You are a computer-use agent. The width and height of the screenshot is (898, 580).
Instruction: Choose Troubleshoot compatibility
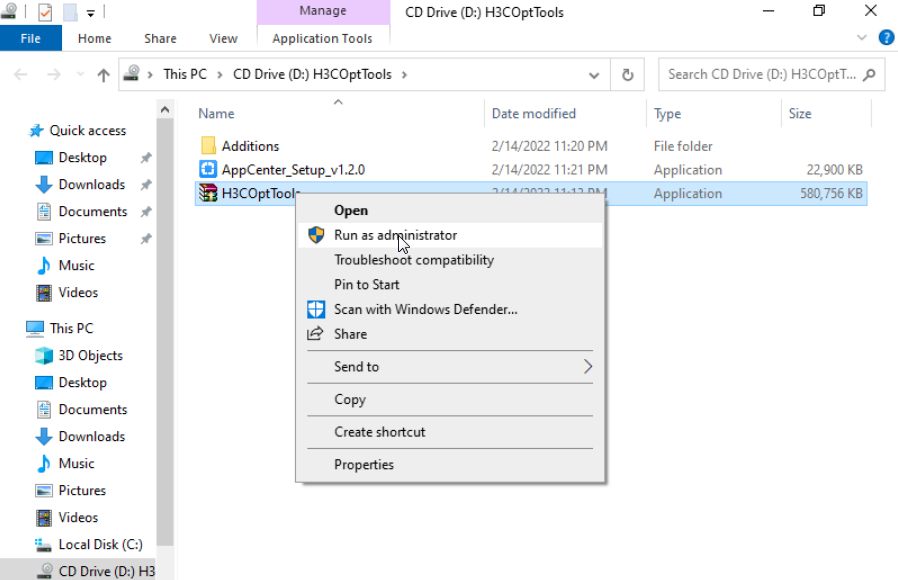450,260
